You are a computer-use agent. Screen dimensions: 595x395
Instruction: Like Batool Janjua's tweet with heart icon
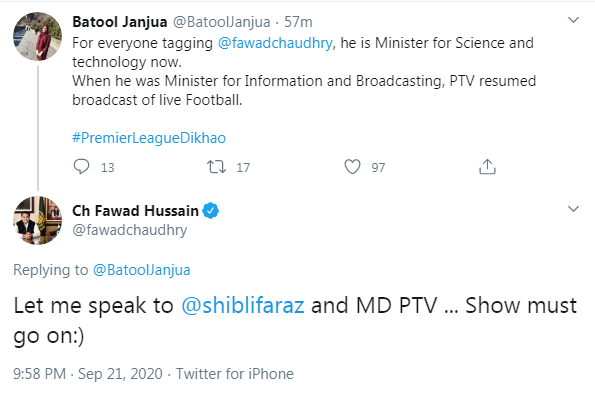352,167
